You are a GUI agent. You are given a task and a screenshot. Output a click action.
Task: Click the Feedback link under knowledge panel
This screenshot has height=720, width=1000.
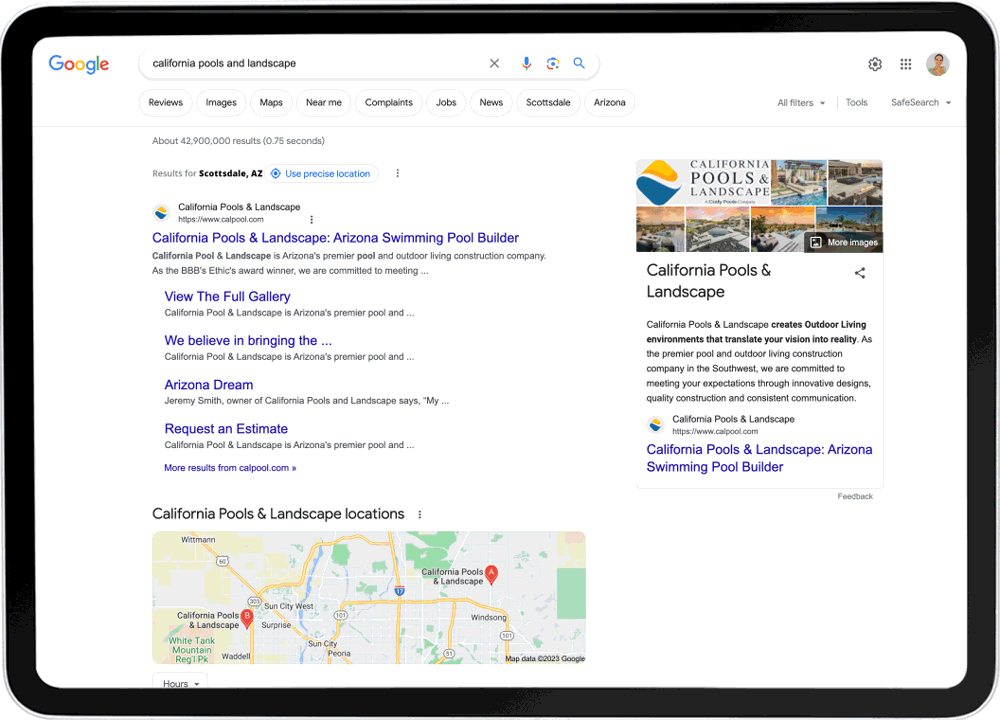click(x=855, y=496)
